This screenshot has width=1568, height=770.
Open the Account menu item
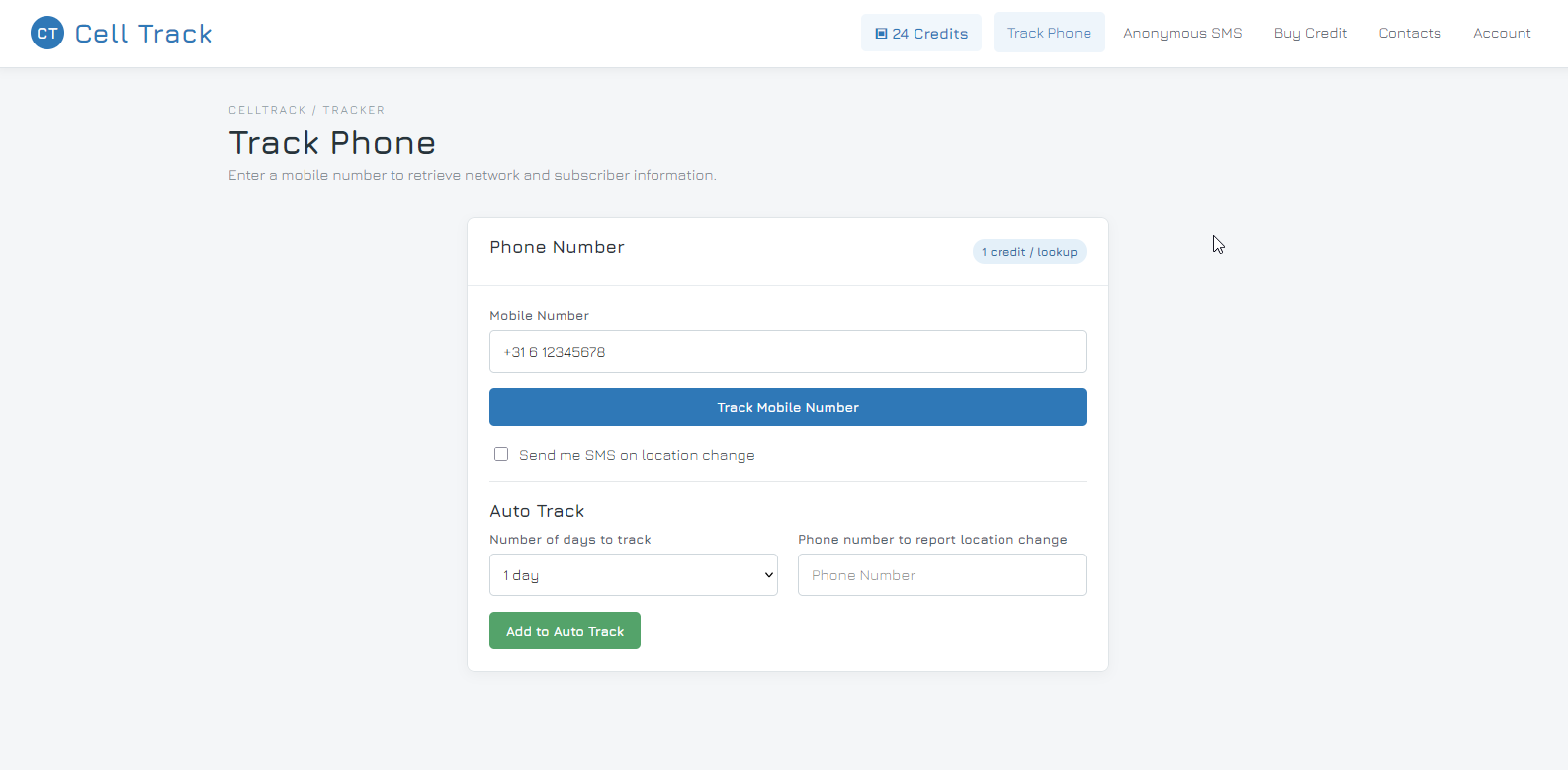coord(1502,33)
